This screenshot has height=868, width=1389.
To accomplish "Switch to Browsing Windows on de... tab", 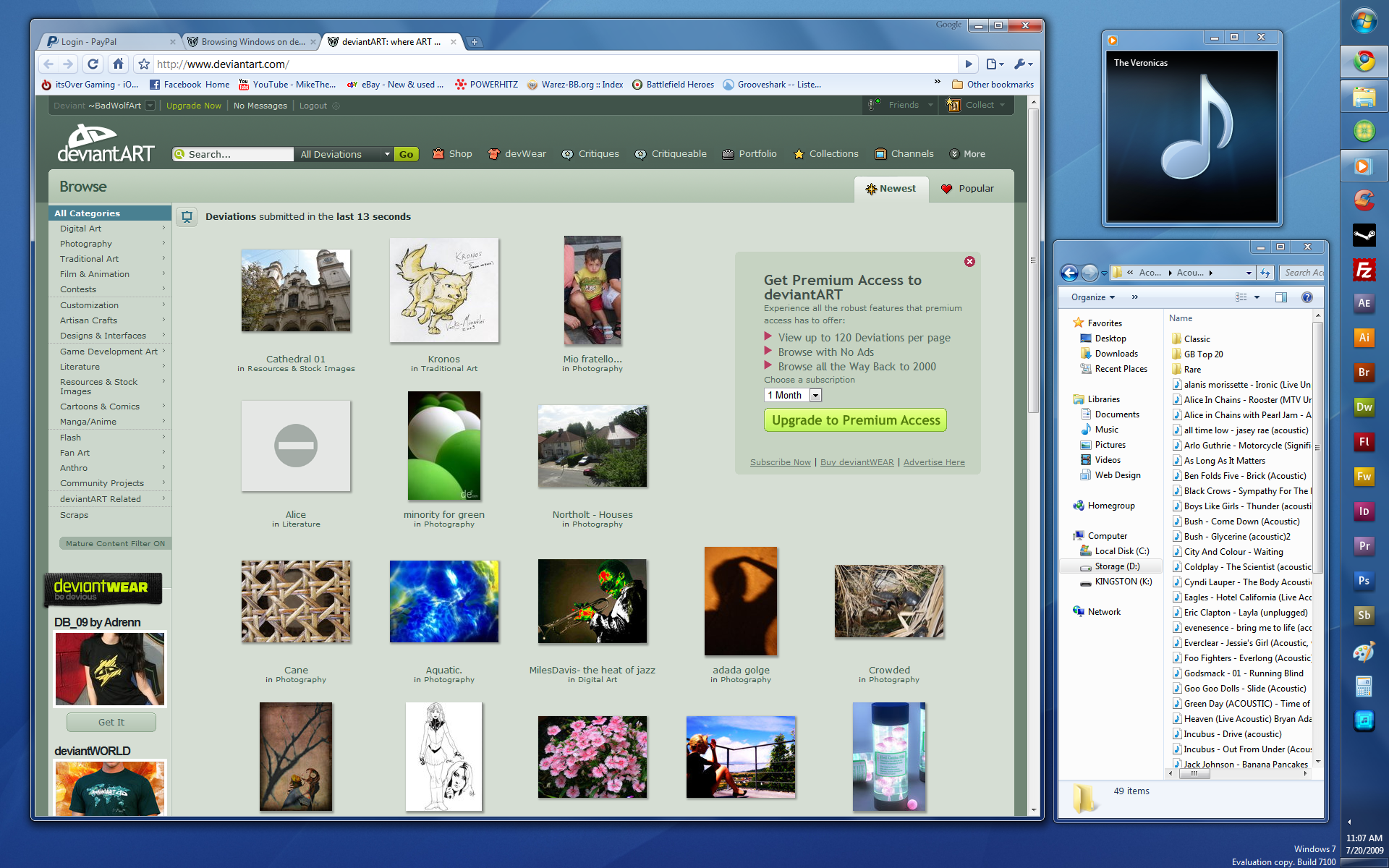I will pos(251,42).
